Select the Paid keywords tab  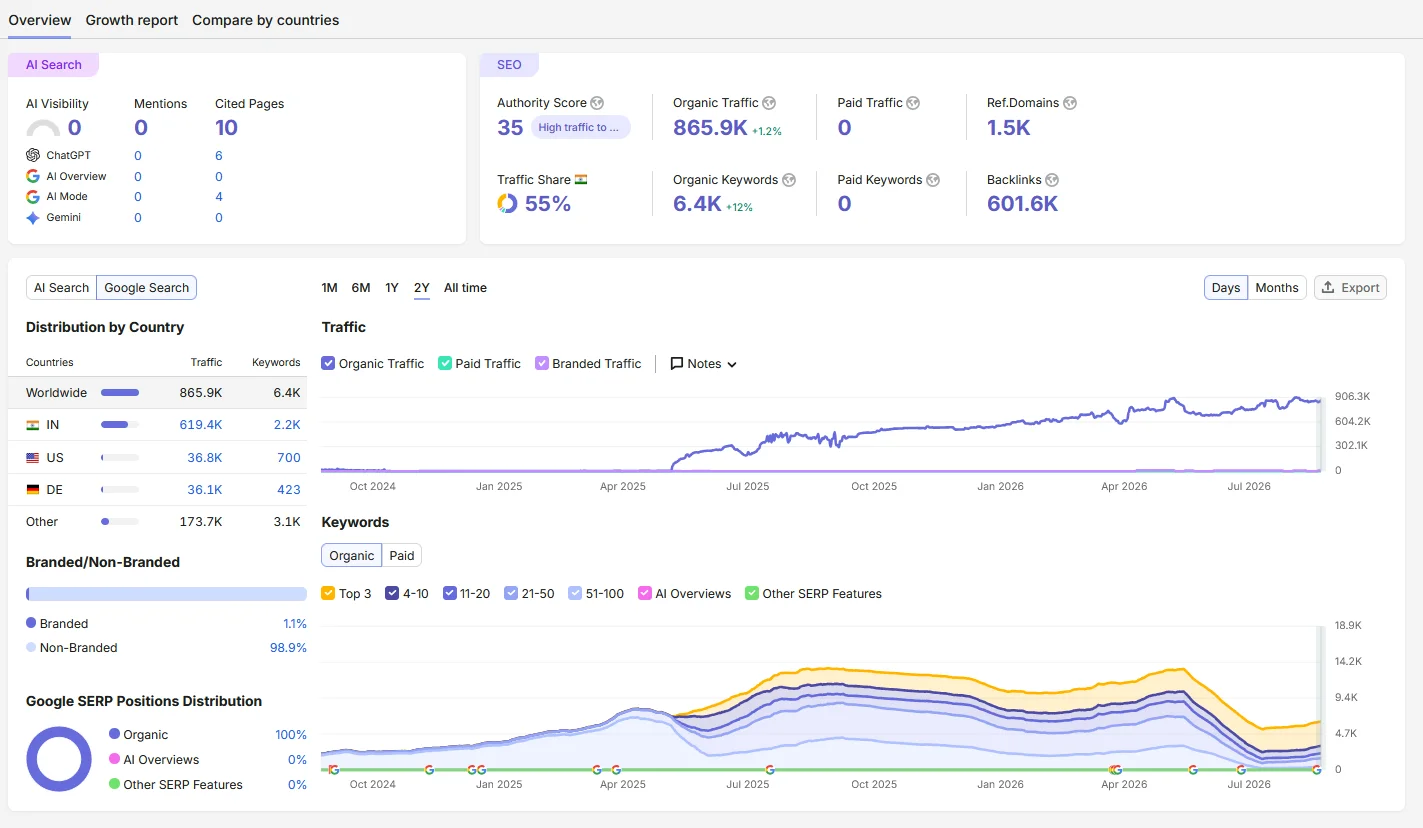click(402, 556)
